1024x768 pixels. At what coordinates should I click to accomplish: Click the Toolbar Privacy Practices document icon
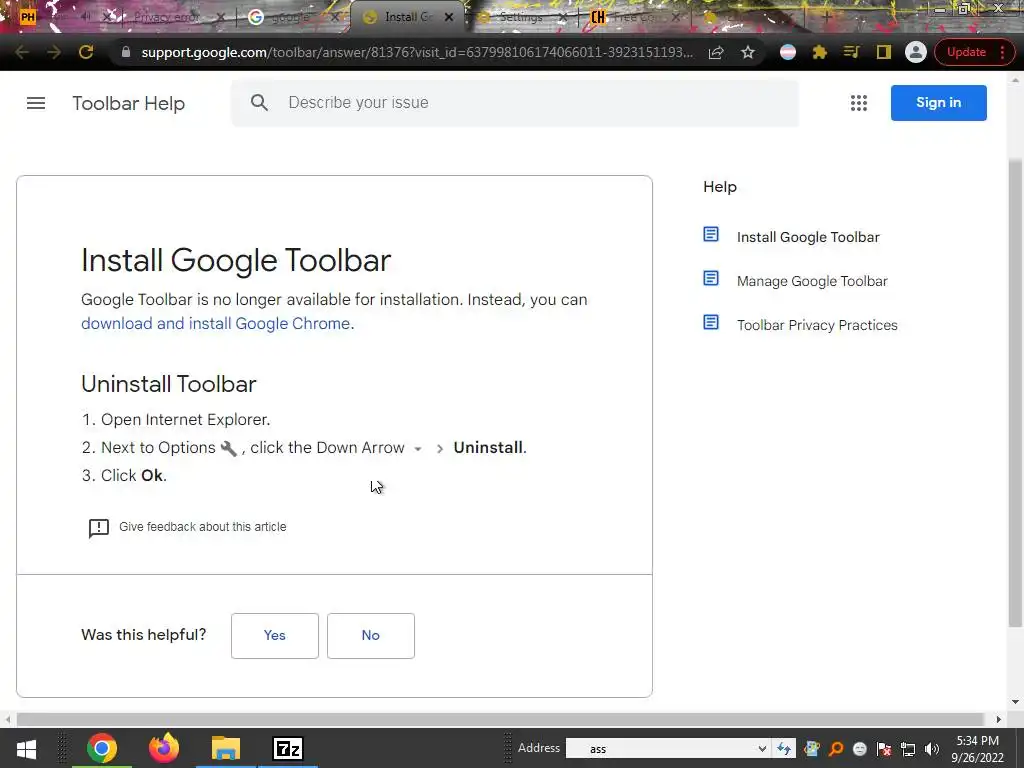pos(711,323)
